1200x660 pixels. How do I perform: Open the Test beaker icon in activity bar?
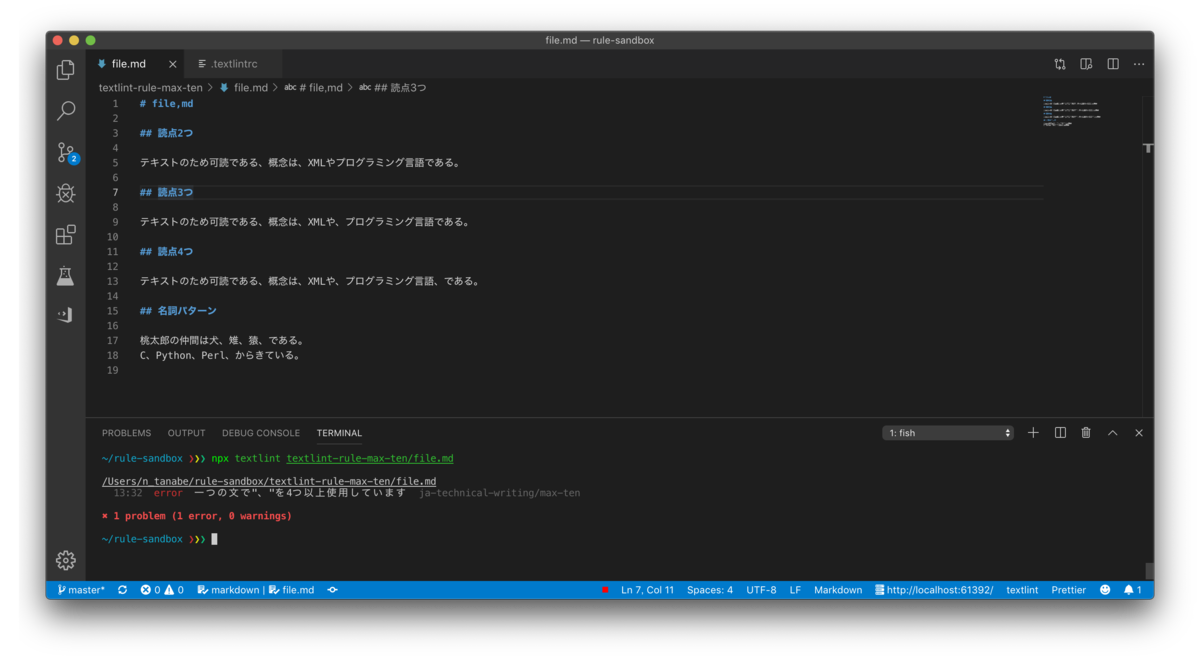66,275
